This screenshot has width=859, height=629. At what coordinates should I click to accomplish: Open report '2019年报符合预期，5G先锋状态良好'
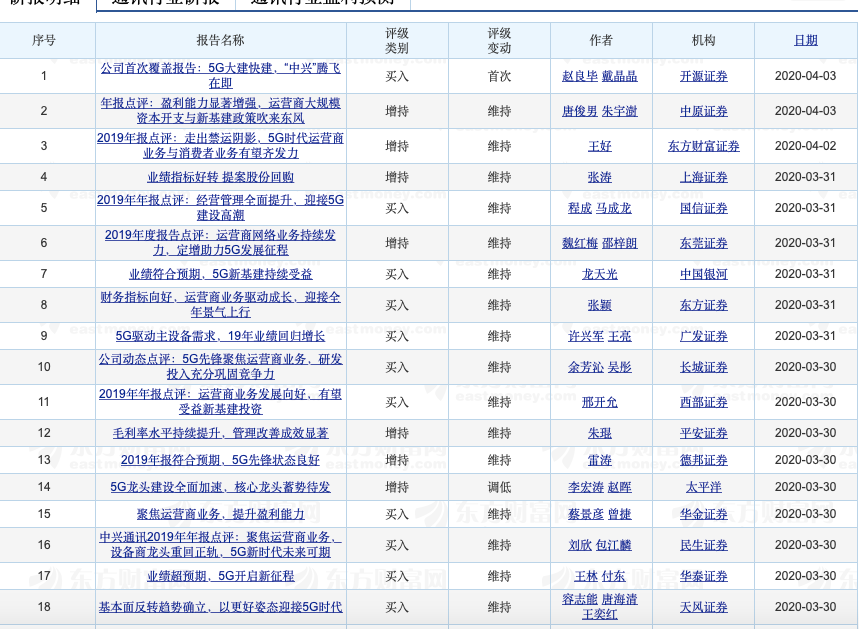tap(221, 460)
